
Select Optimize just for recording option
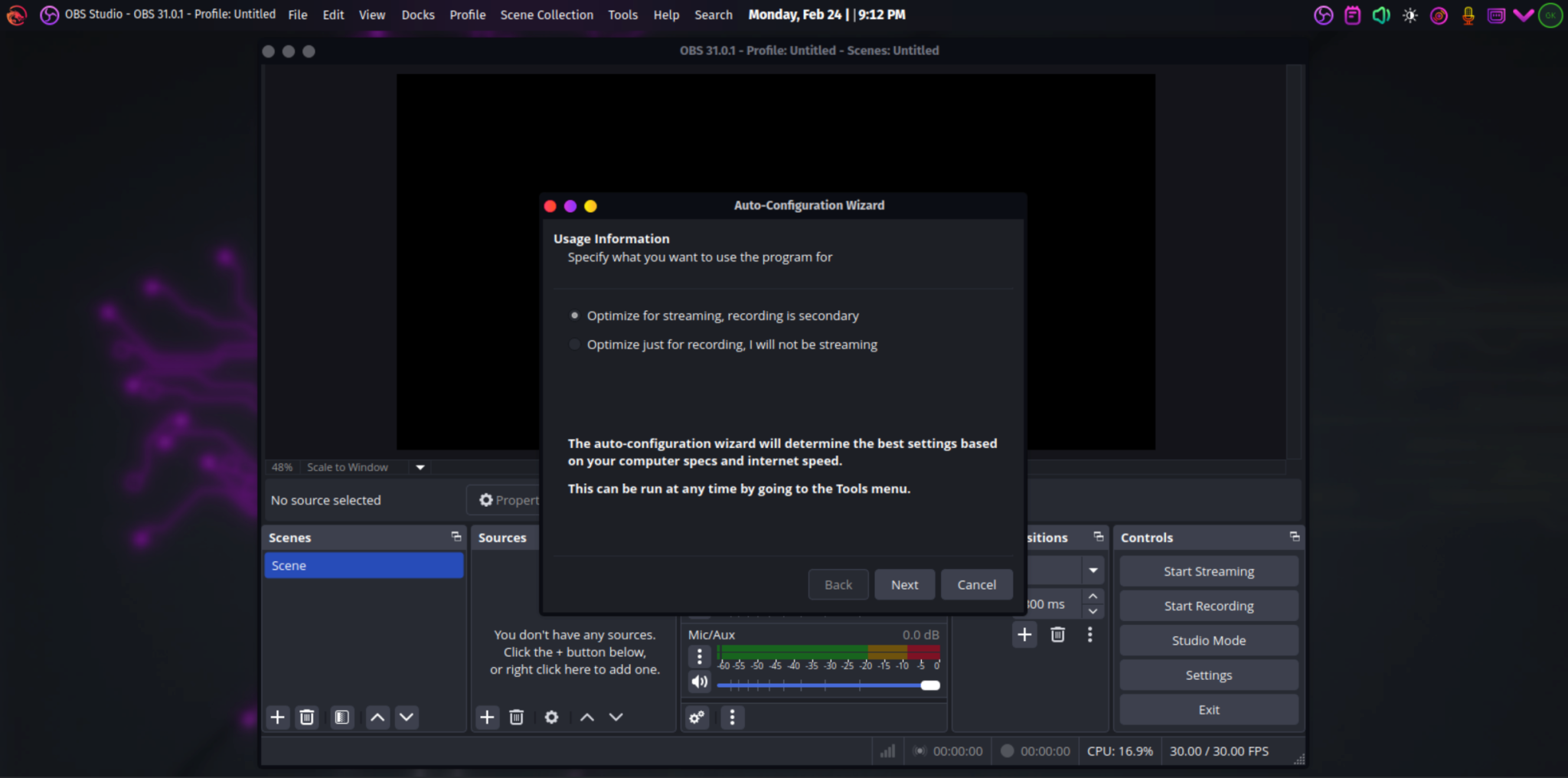(x=573, y=344)
